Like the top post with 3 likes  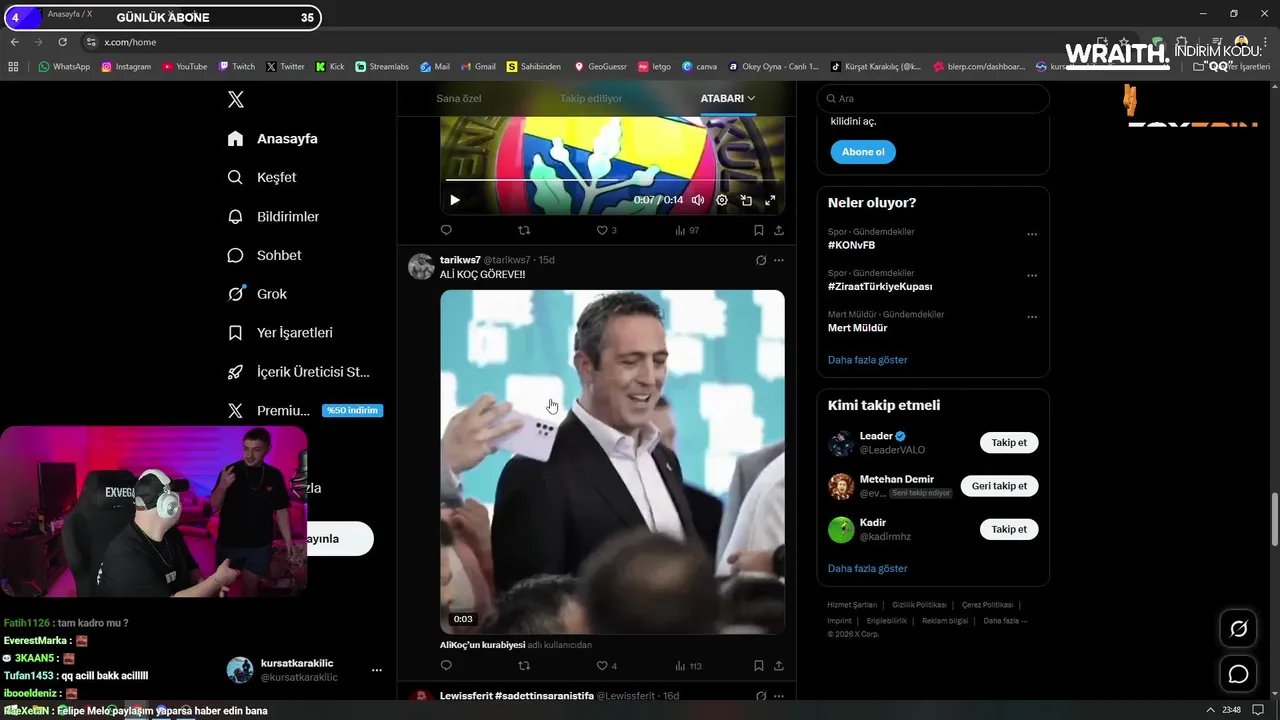click(x=606, y=230)
